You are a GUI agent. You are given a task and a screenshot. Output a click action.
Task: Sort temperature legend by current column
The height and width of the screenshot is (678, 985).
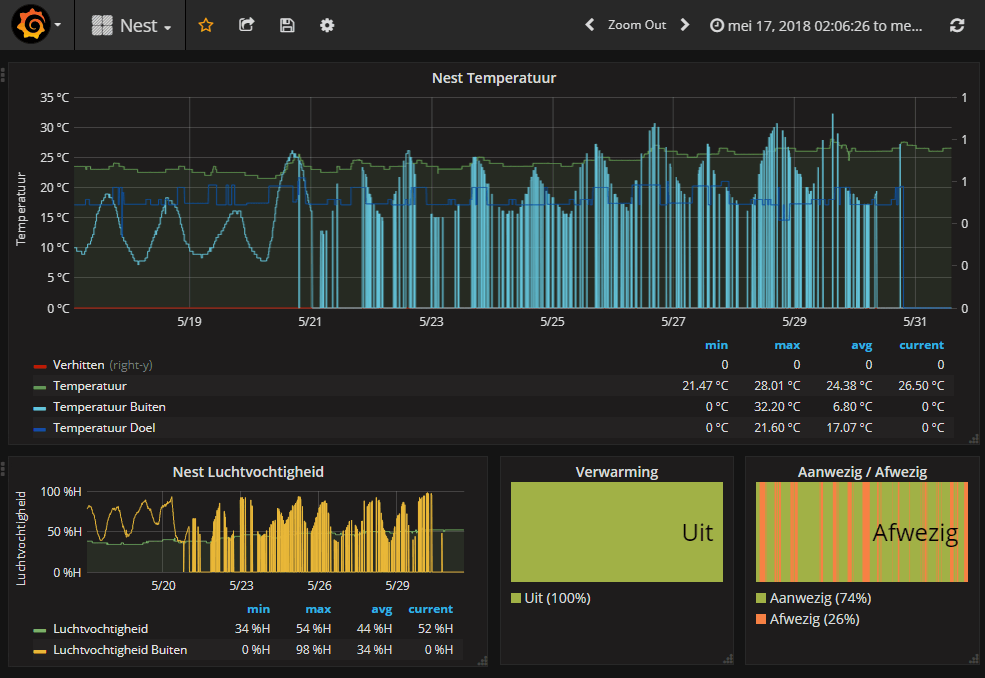coord(921,345)
